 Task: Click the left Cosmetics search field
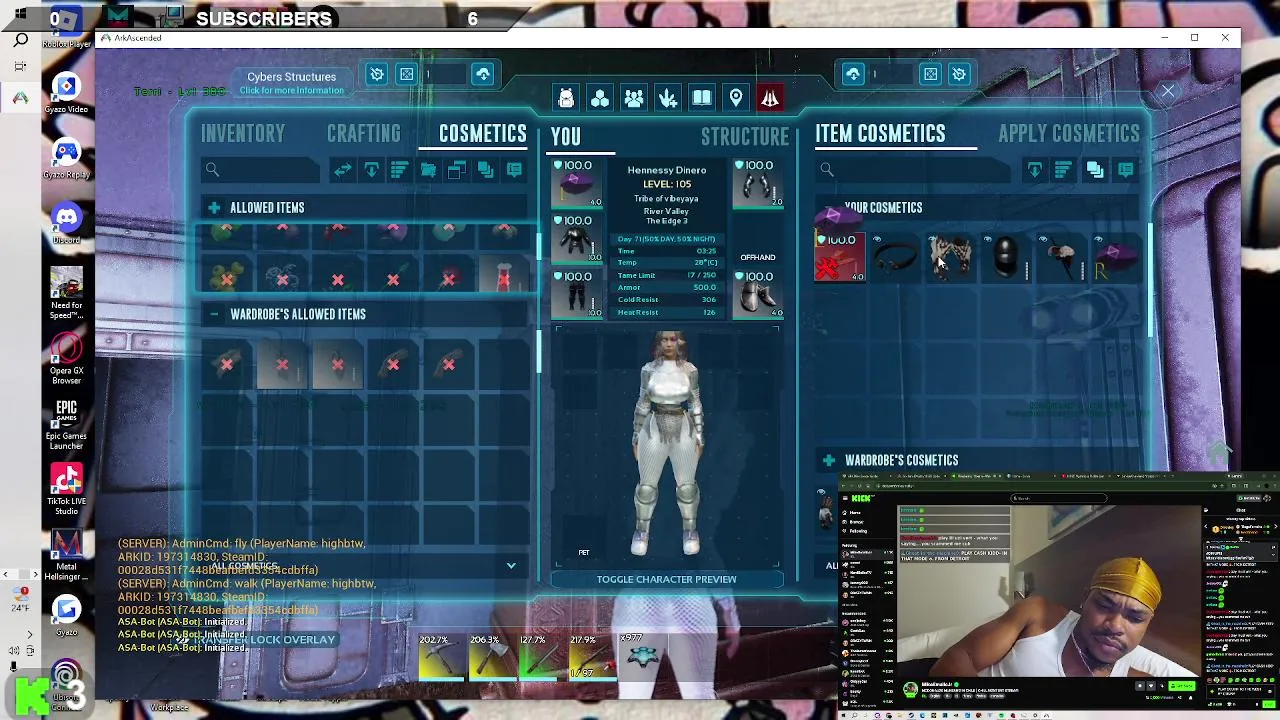pyautogui.click(x=262, y=170)
